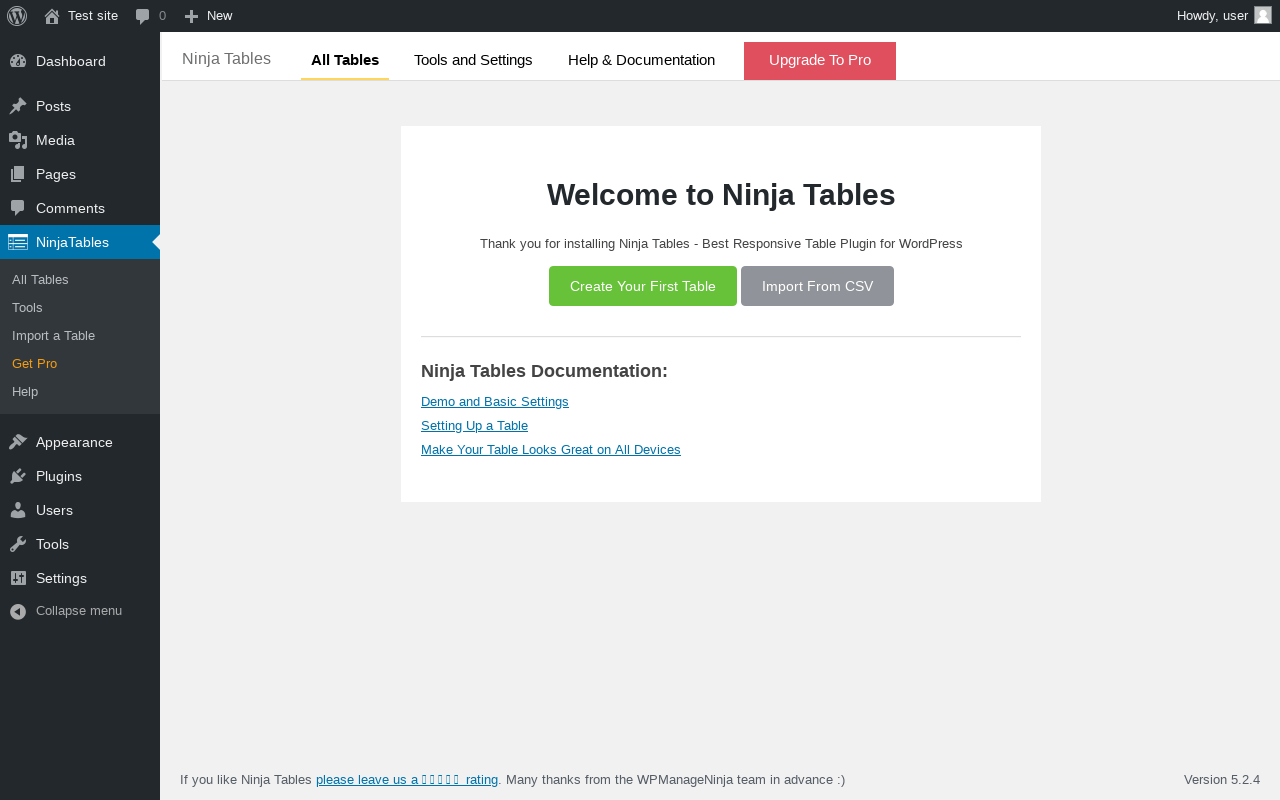
Task: Click Get Pro submenu link
Action: coord(80,363)
